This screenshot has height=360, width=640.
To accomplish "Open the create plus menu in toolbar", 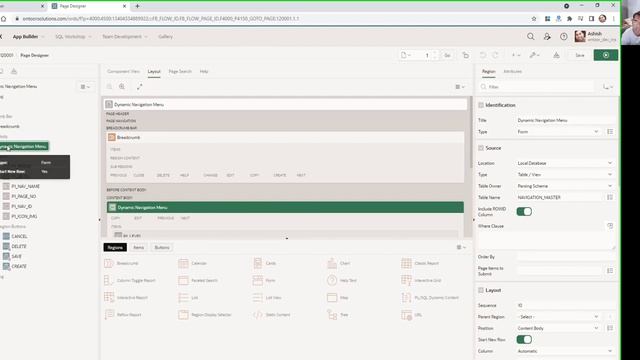I will 516,55.
